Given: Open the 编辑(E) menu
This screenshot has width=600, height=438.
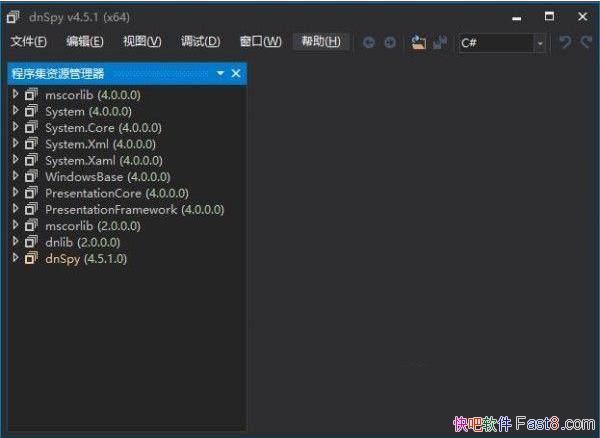Looking at the screenshot, I should click(x=85, y=41).
